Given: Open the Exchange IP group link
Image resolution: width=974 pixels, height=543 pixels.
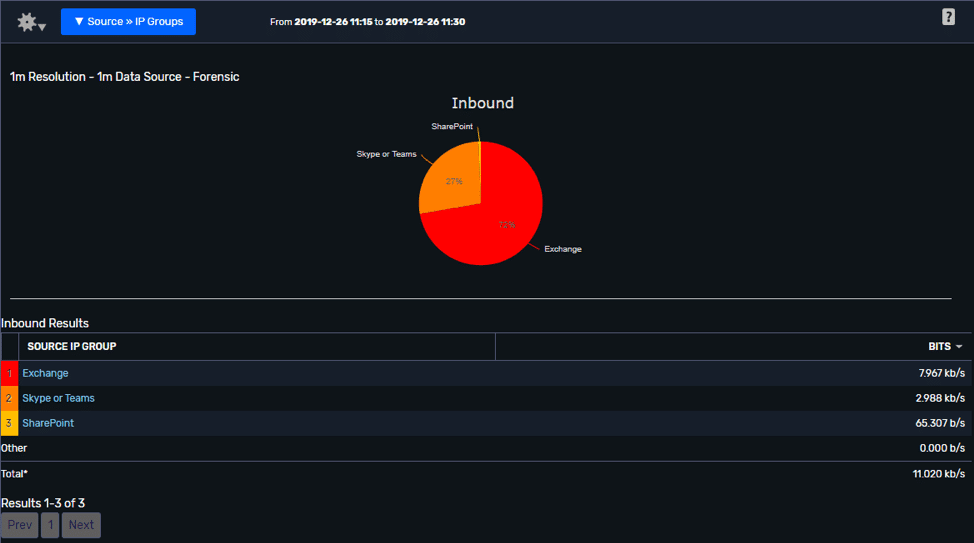Looking at the screenshot, I should coord(45,373).
